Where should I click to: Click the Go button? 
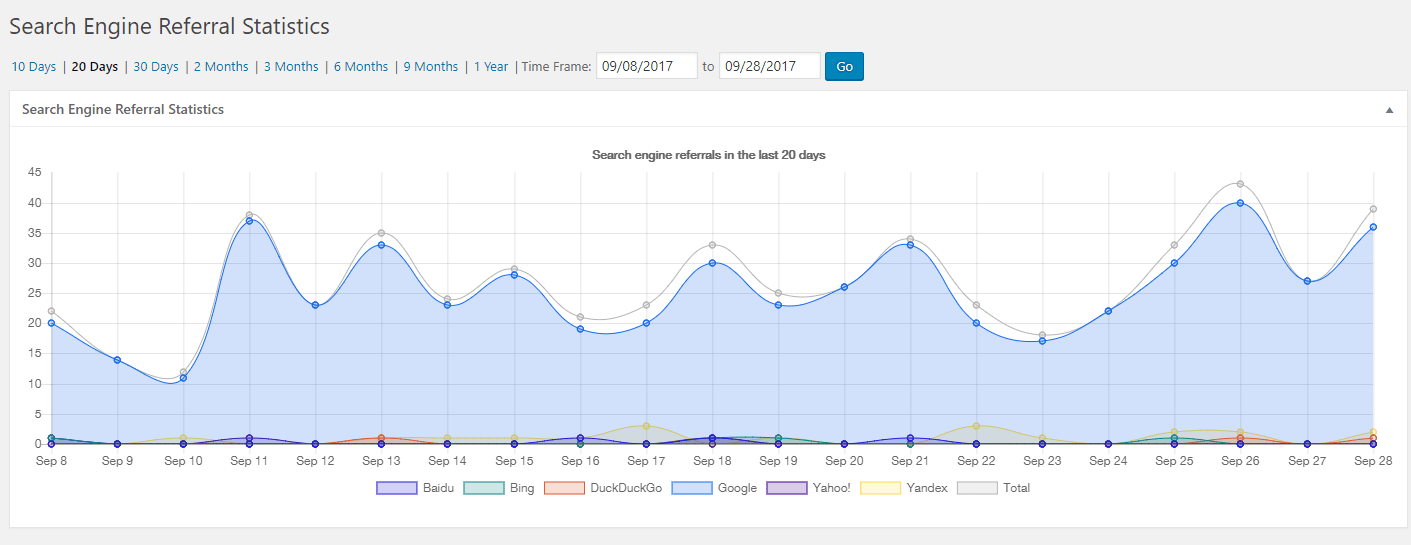[x=844, y=67]
